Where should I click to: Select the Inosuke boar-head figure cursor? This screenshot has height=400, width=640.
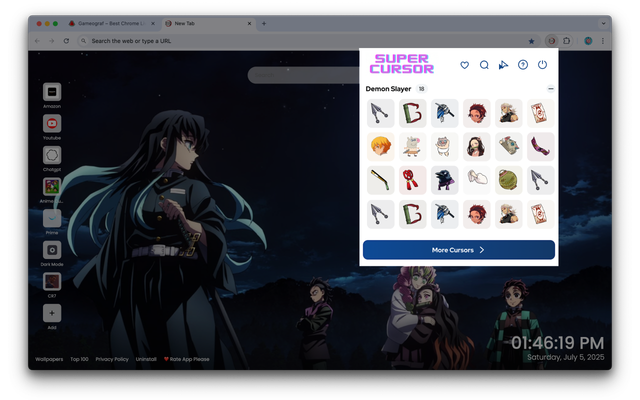pyautogui.click(x=412, y=147)
